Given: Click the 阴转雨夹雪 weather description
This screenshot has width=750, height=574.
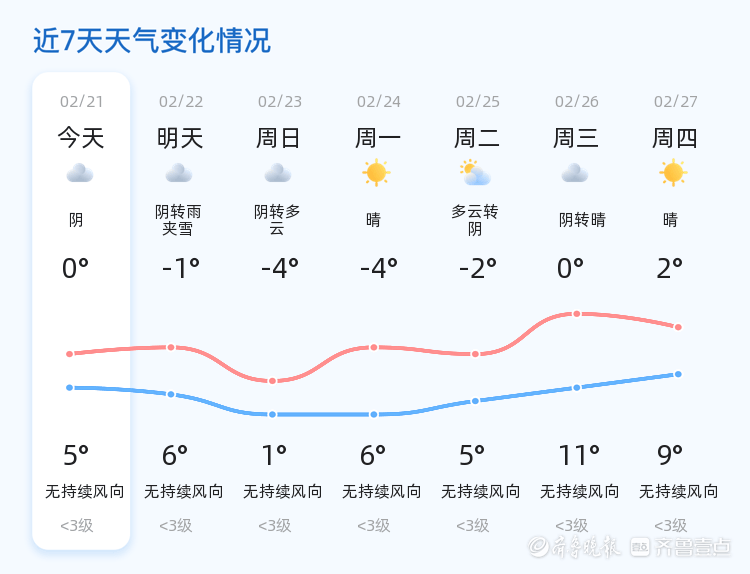Looking at the screenshot, I should coord(178,220).
